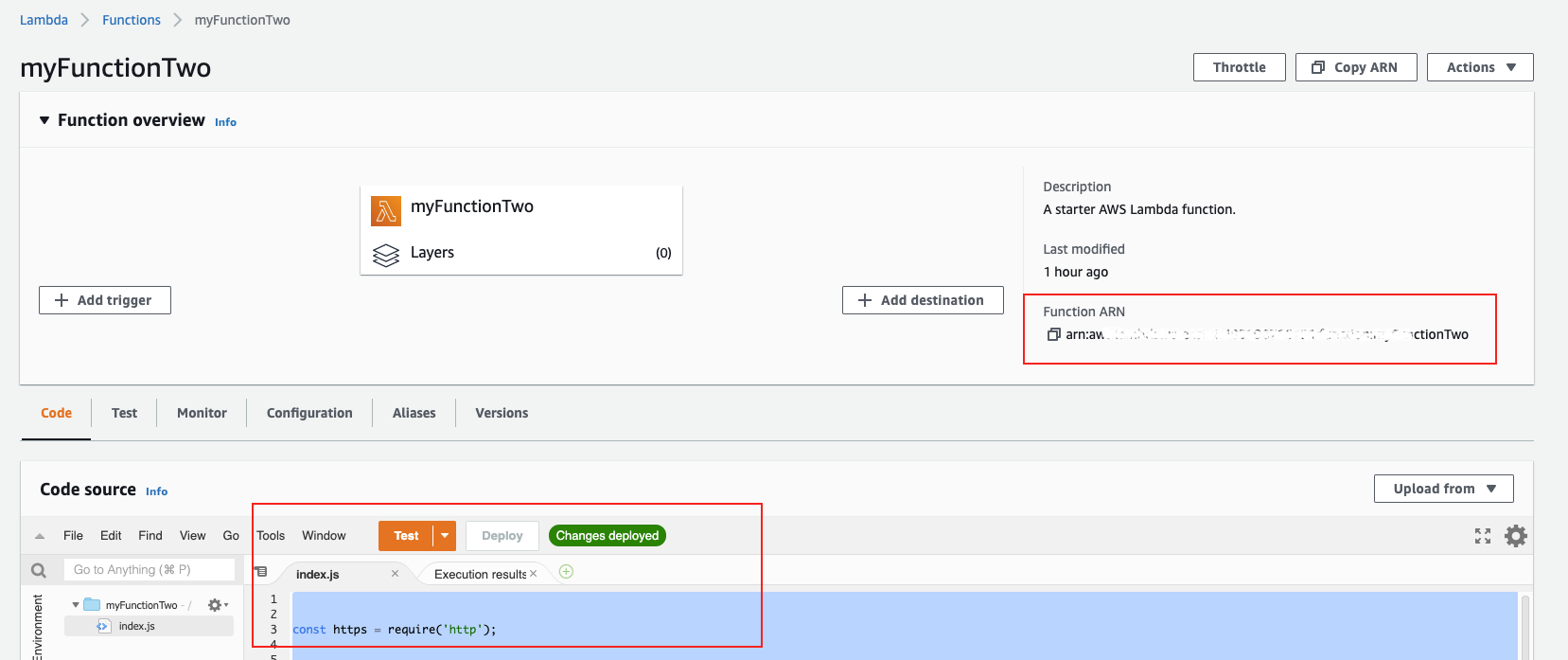The image size is (1568, 660).
Task: Open the Window menu in the editor
Action: [324, 536]
